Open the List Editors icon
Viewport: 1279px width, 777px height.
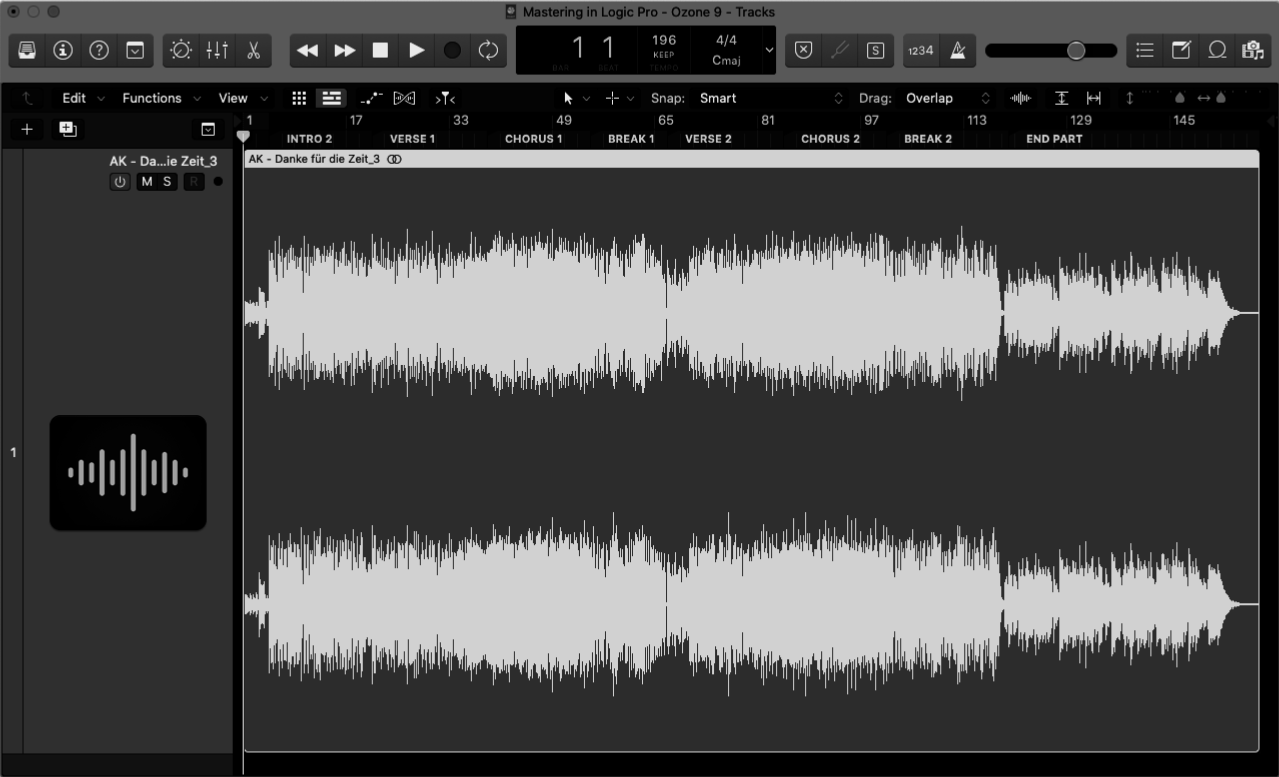1144,49
